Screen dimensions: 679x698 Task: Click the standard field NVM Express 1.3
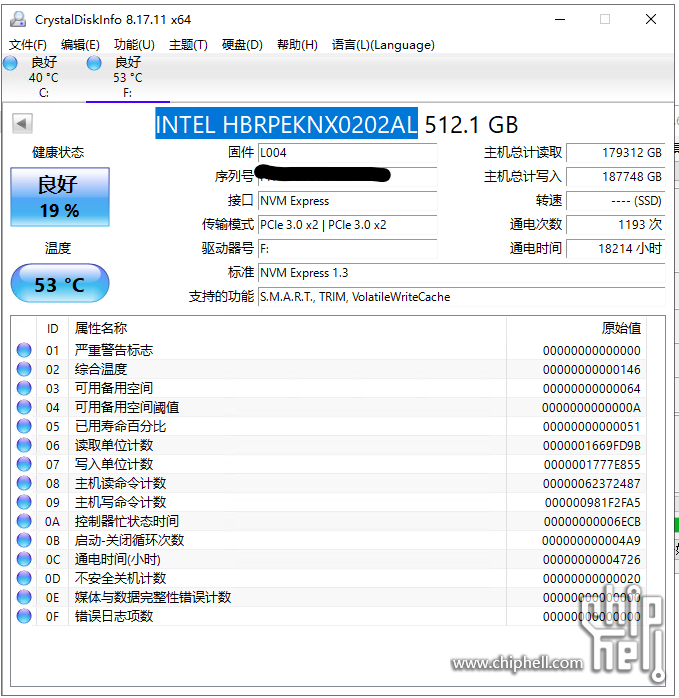(462, 273)
